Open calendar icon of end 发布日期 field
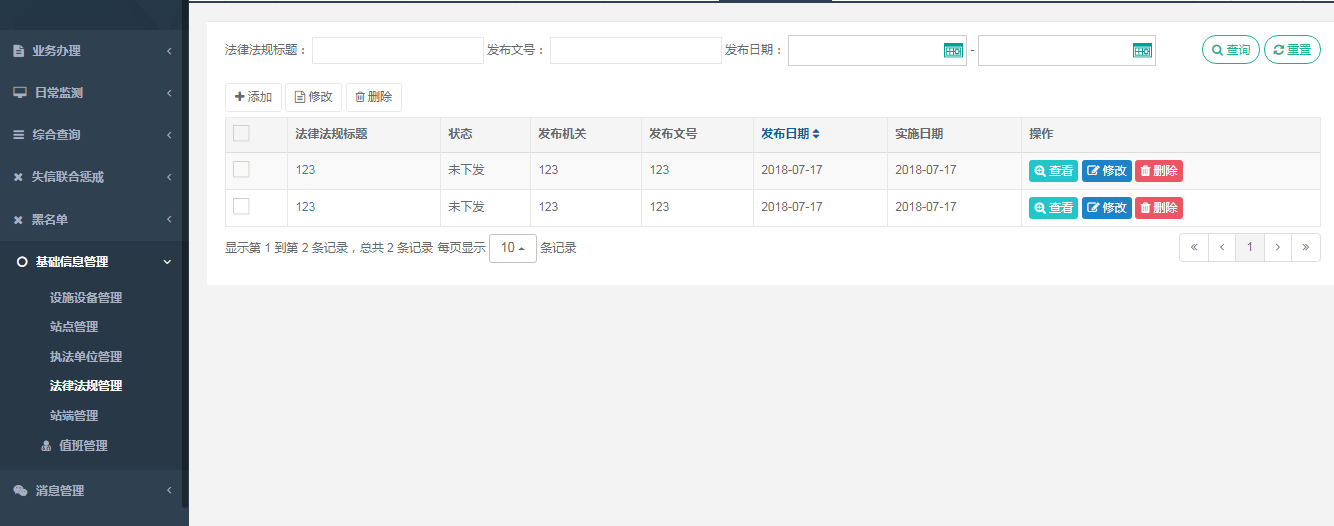This screenshot has width=1334, height=526. [x=1142, y=50]
